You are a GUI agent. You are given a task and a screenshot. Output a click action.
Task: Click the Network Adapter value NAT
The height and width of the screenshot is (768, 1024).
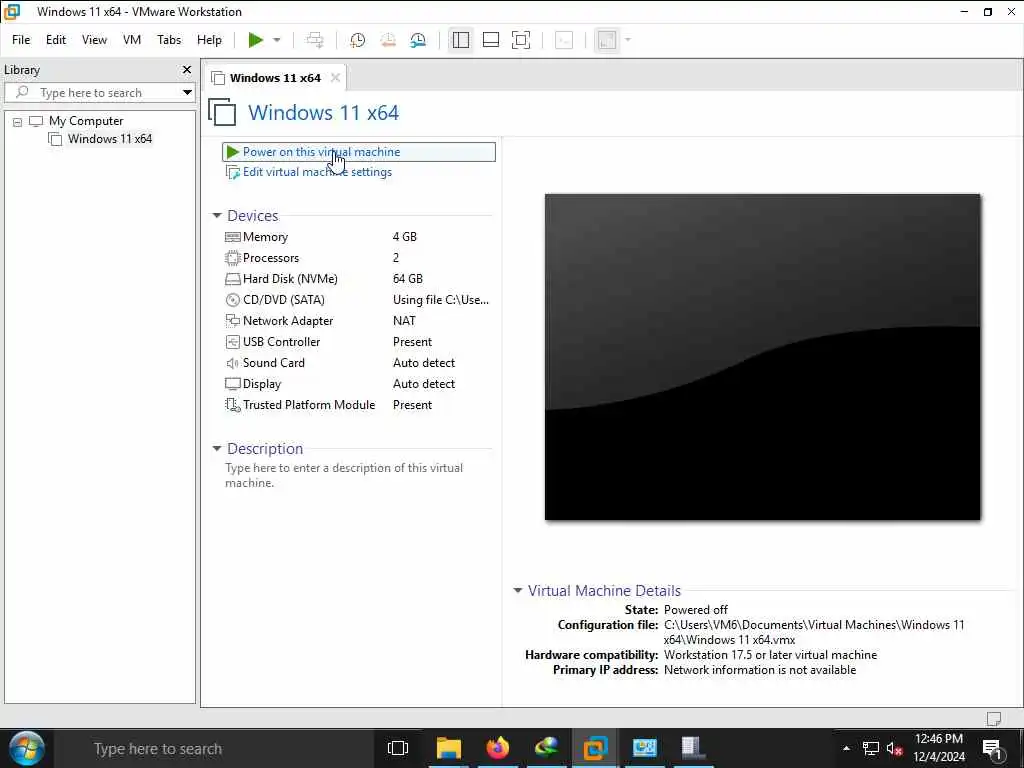coord(404,321)
